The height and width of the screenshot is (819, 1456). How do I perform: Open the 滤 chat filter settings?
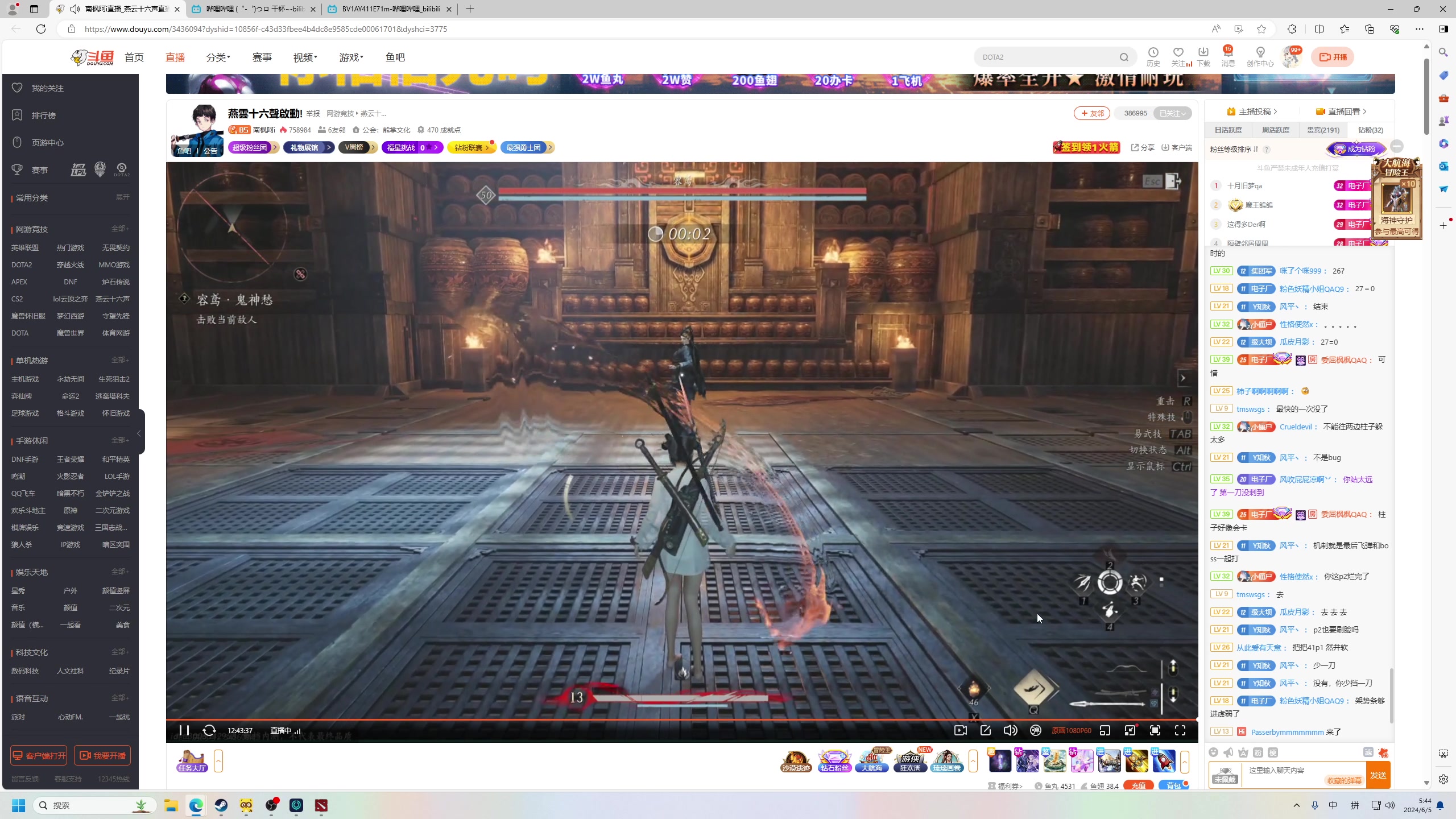tap(1368, 752)
